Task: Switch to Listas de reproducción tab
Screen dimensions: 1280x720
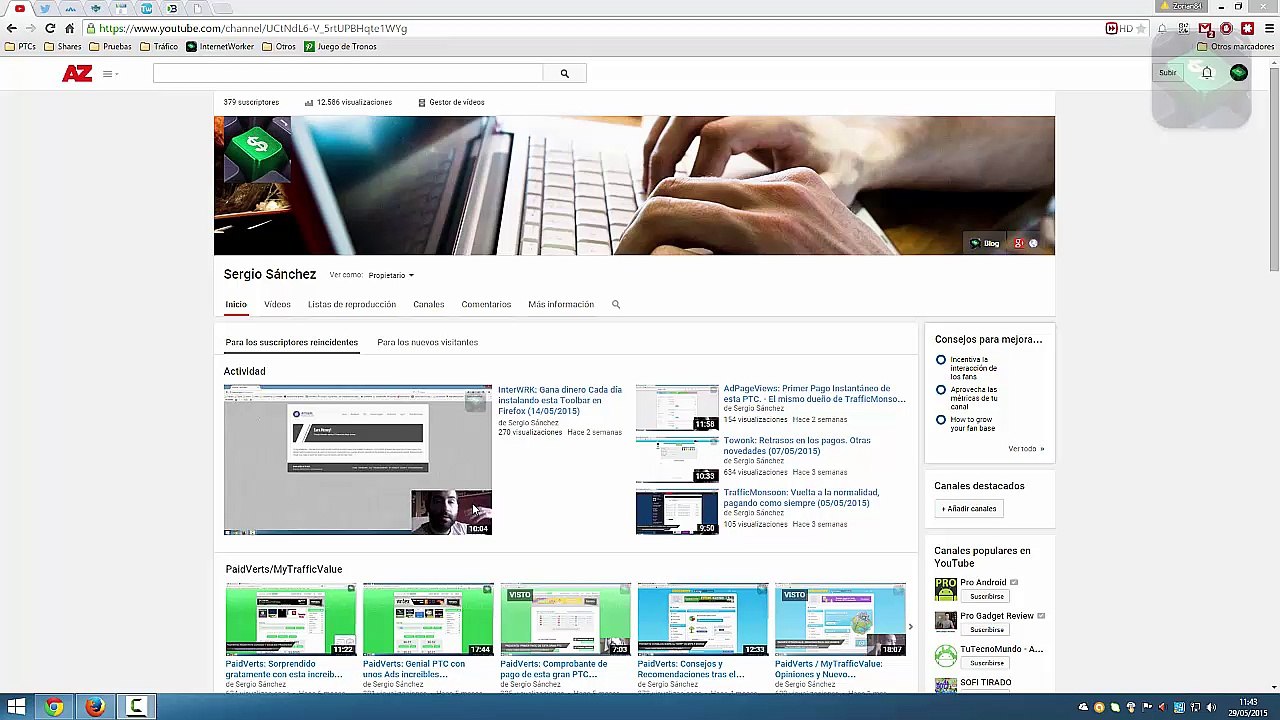Action: [x=352, y=304]
